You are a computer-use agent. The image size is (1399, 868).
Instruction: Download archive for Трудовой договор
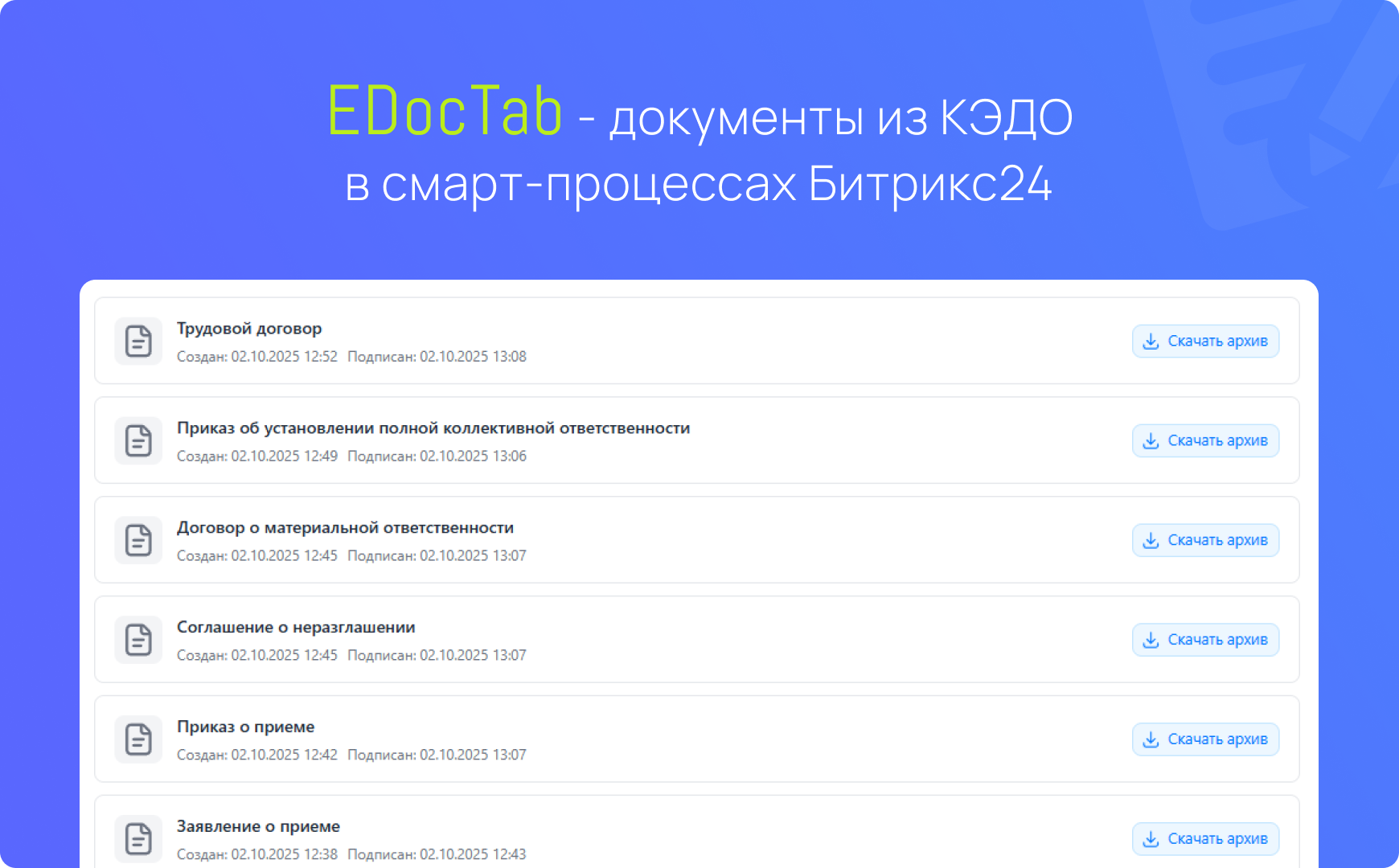(1205, 341)
